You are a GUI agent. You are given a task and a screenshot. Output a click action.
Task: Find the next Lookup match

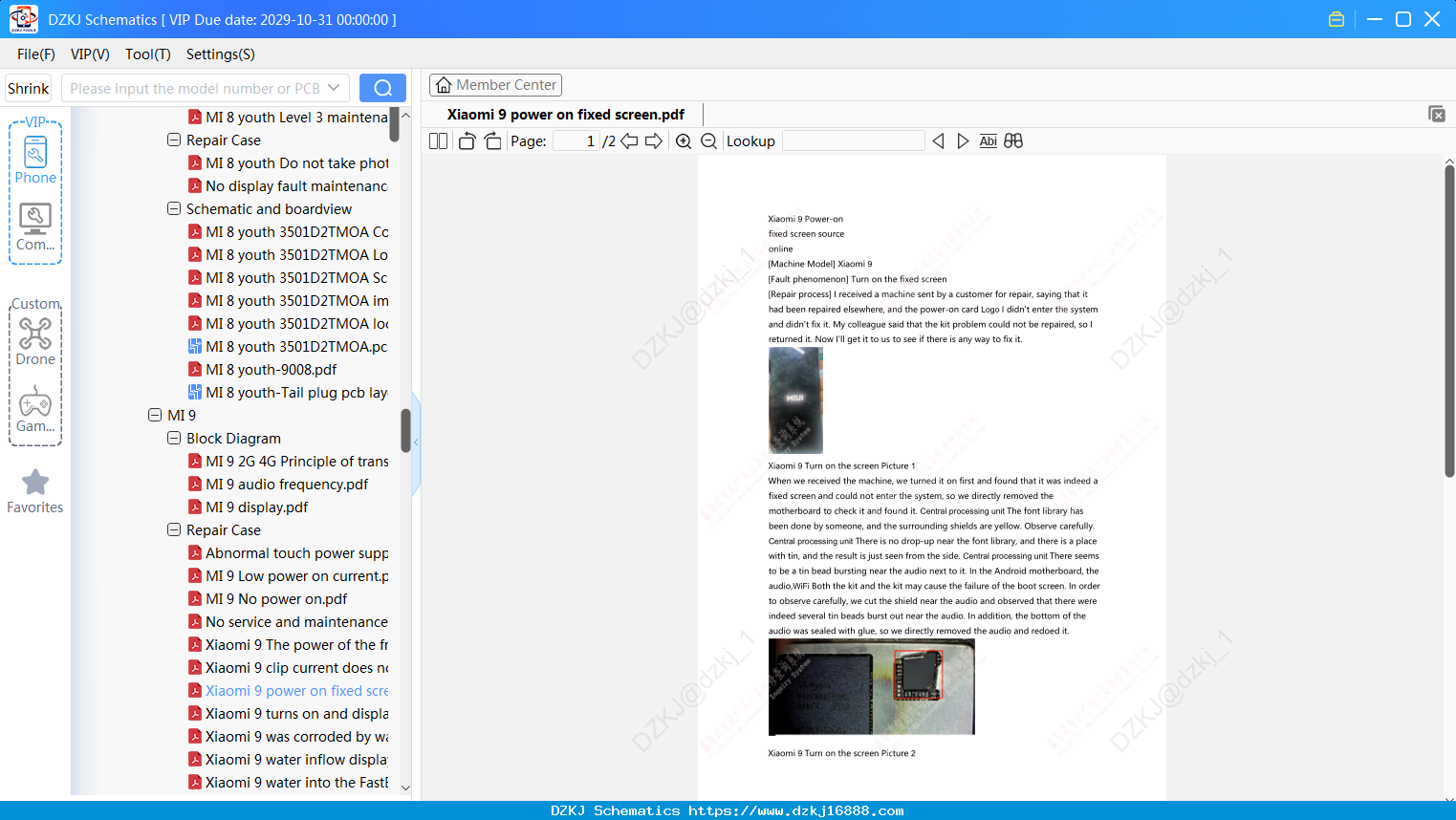(963, 141)
